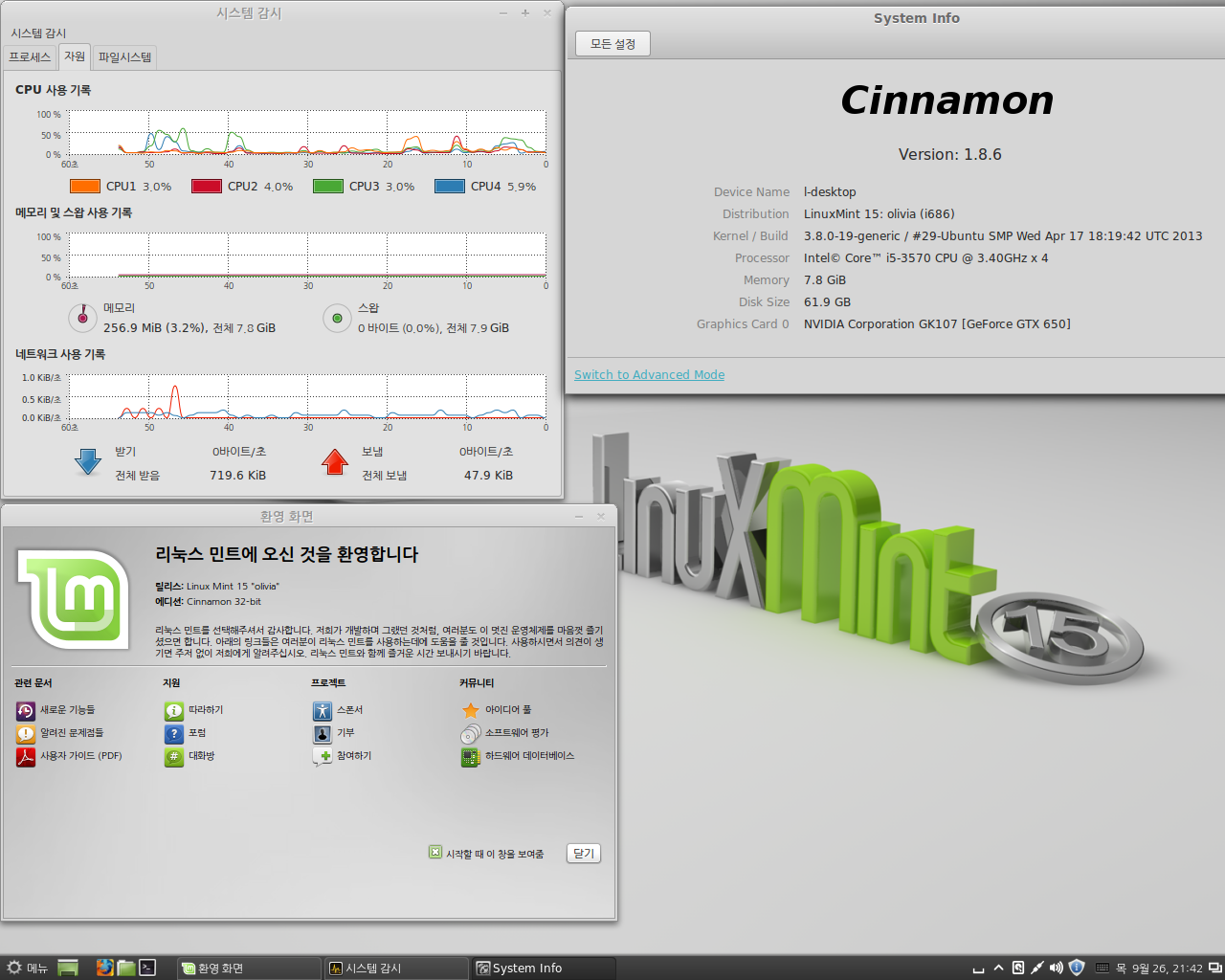1225x980 pixels.
Task: Click the window list tray icon
Action: (x=1215, y=968)
